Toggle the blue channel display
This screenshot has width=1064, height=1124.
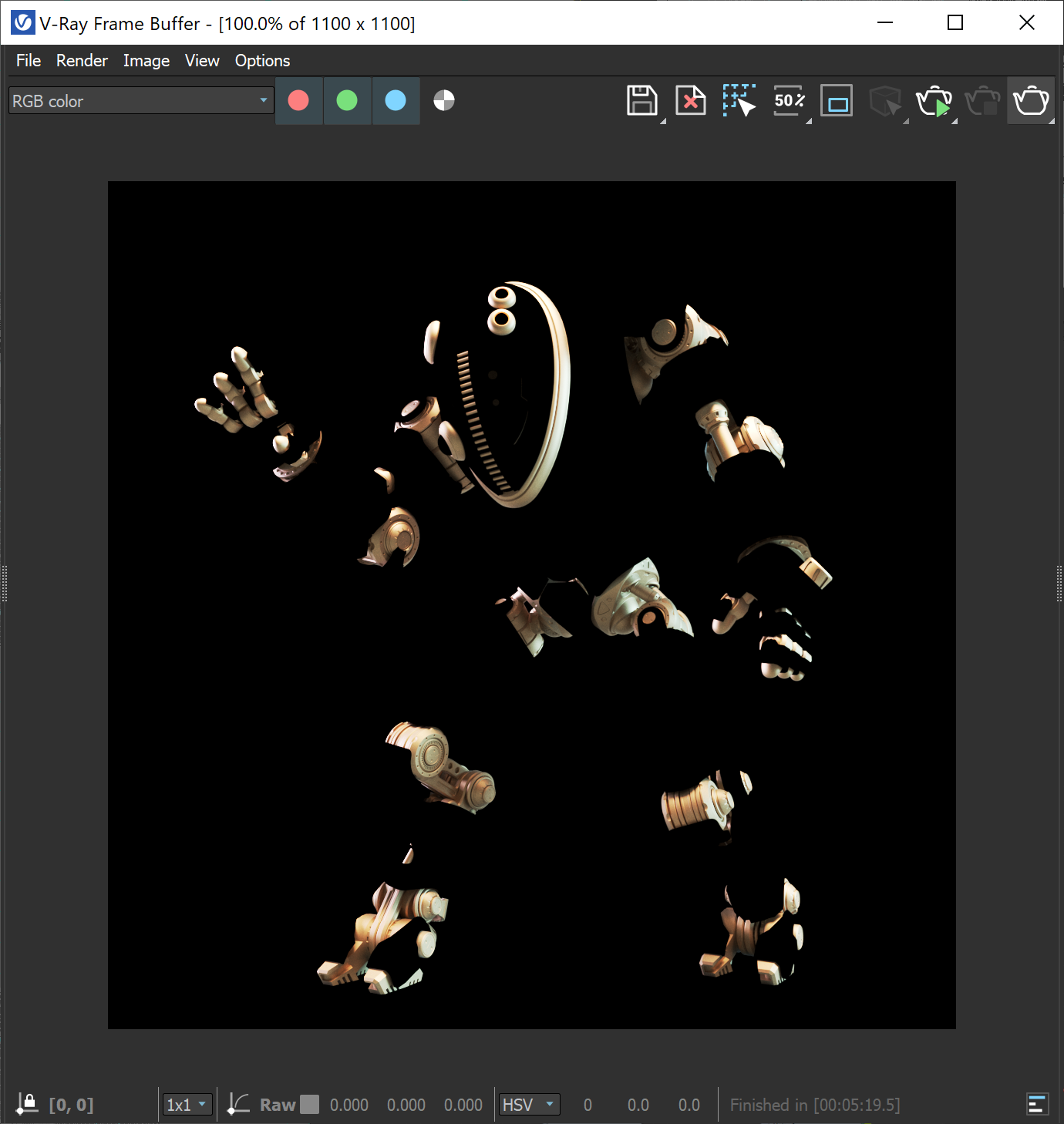pyautogui.click(x=396, y=100)
